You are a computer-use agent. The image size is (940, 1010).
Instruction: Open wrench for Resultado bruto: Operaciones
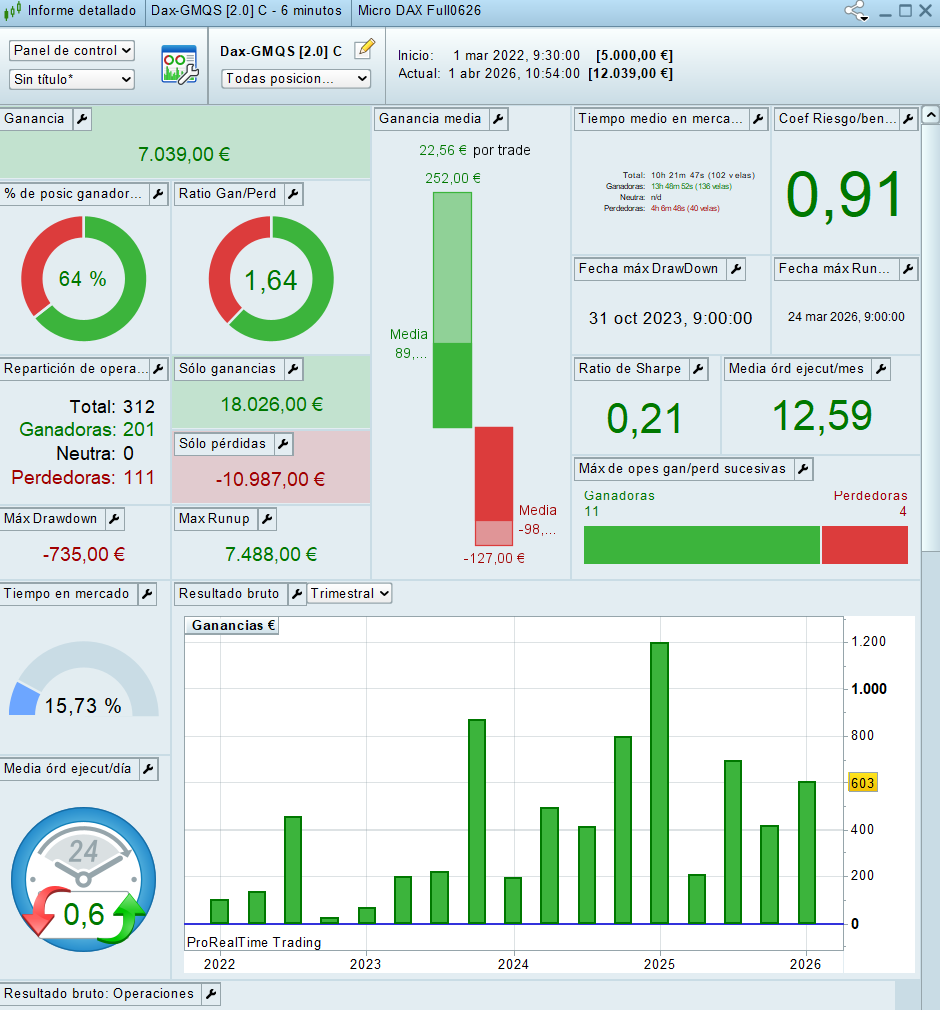(x=210, y=994)
